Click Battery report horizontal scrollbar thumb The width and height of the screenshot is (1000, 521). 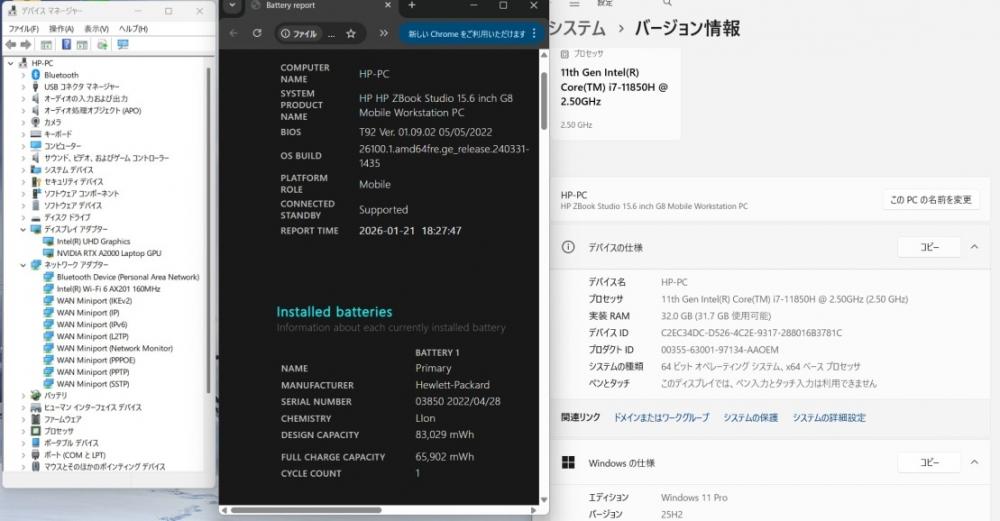tap(306, 510)
